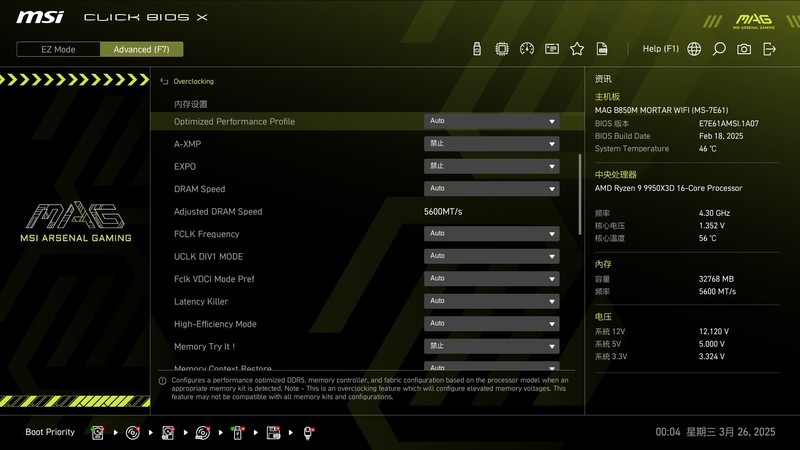Viewport: 800px width, 450px height.
Task: Expand the Latency Killer dropdown
Action: pos(491,301)
